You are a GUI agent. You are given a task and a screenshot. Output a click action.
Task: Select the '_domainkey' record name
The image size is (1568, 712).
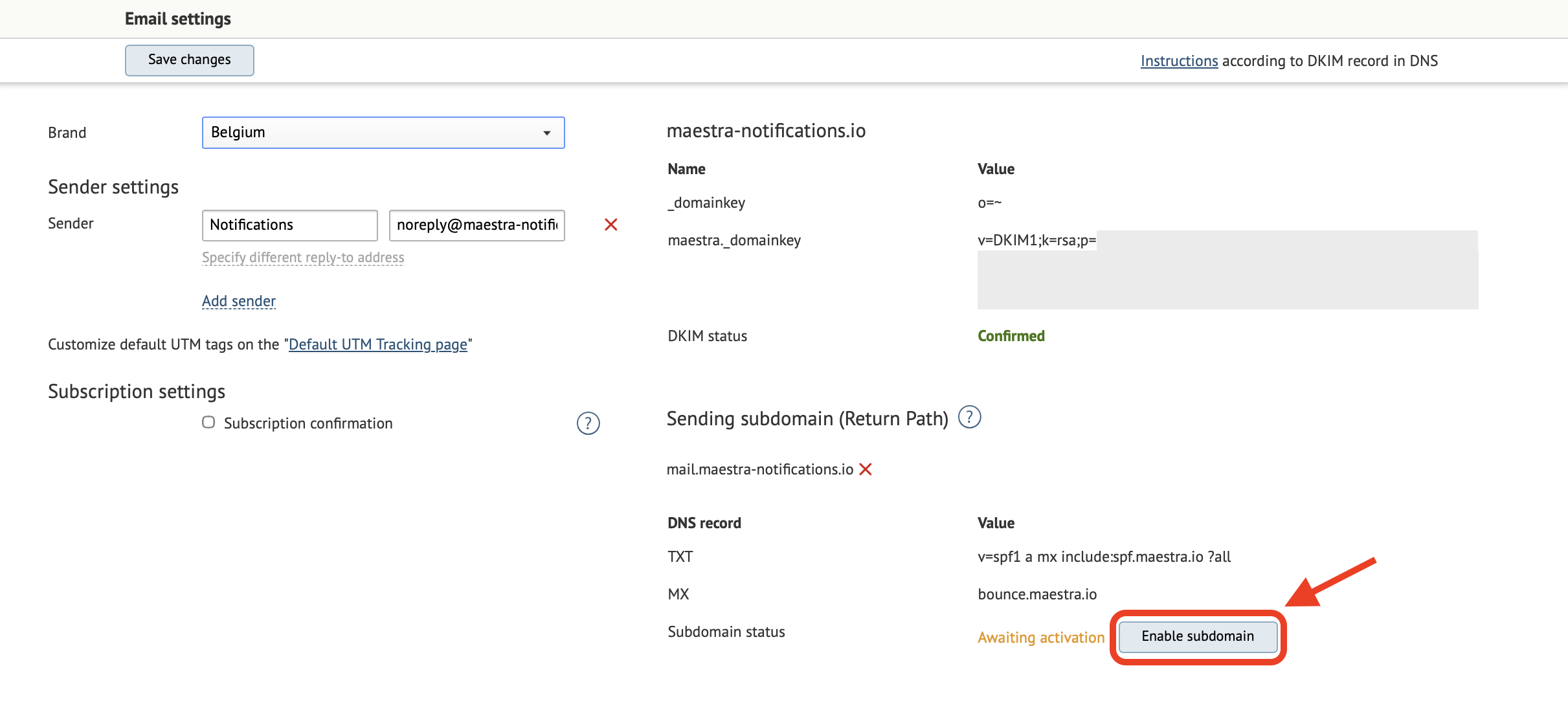tap(706, 203)
